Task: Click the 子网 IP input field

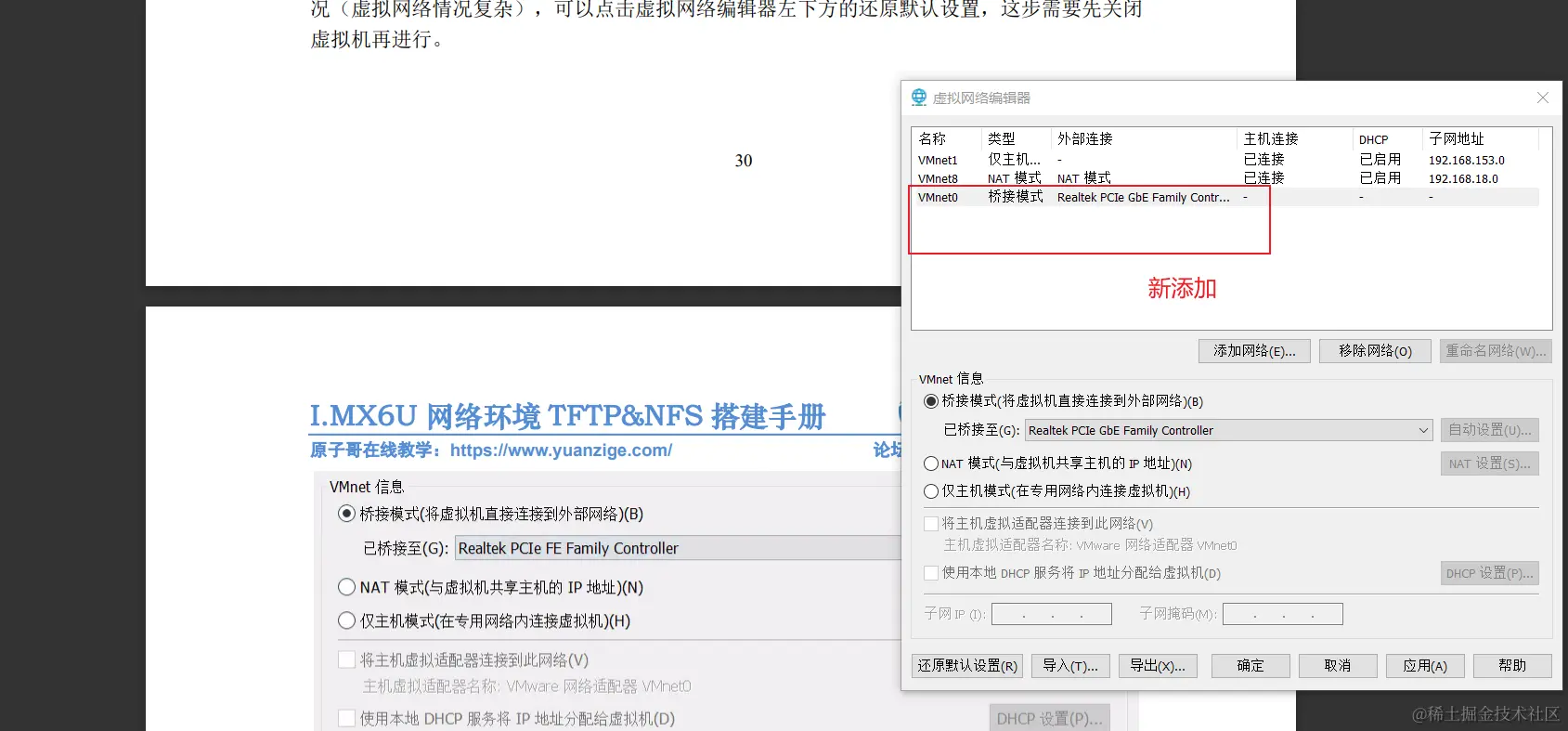Action: point(1052,614)
